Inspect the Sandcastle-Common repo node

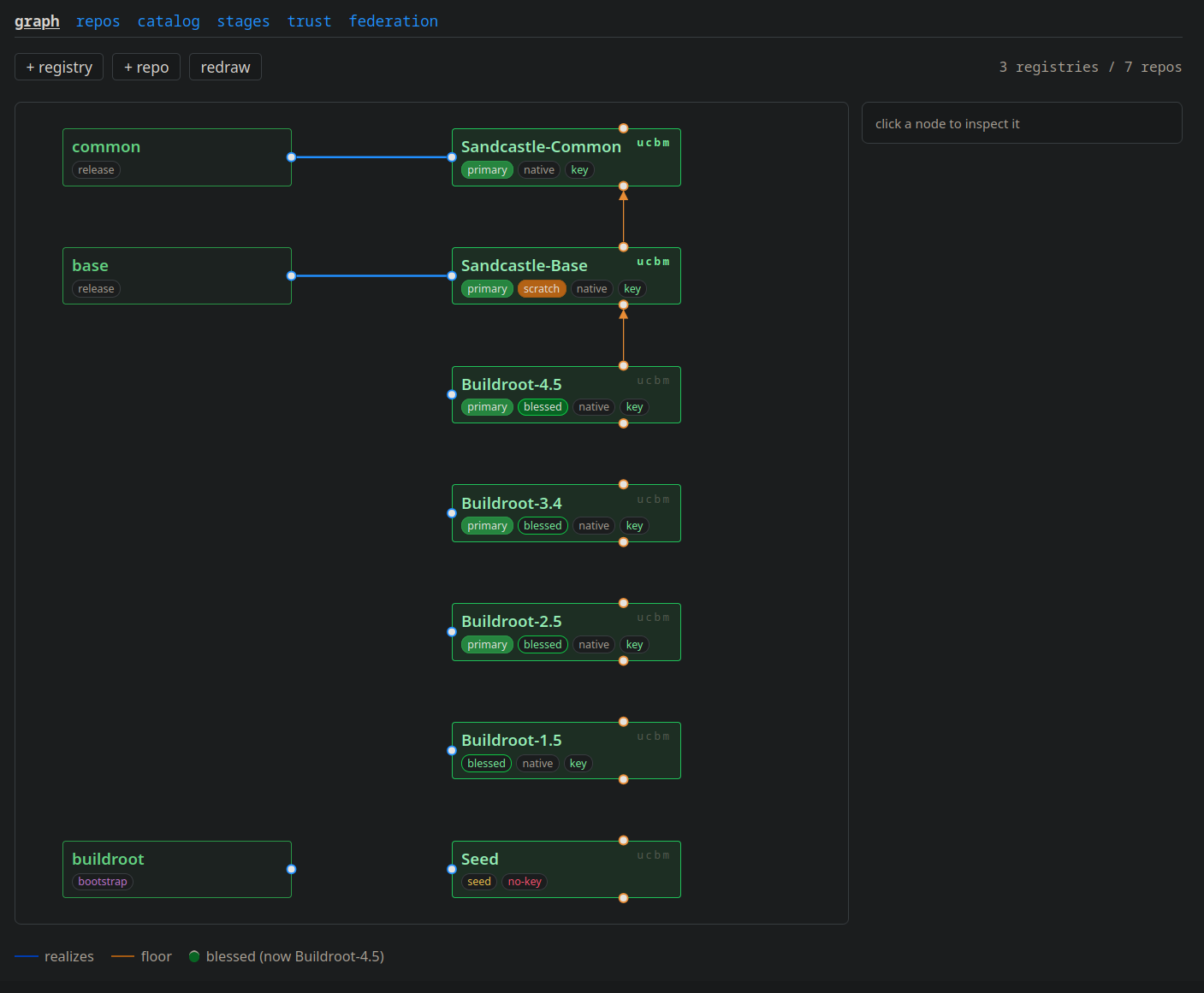point(566,157)
